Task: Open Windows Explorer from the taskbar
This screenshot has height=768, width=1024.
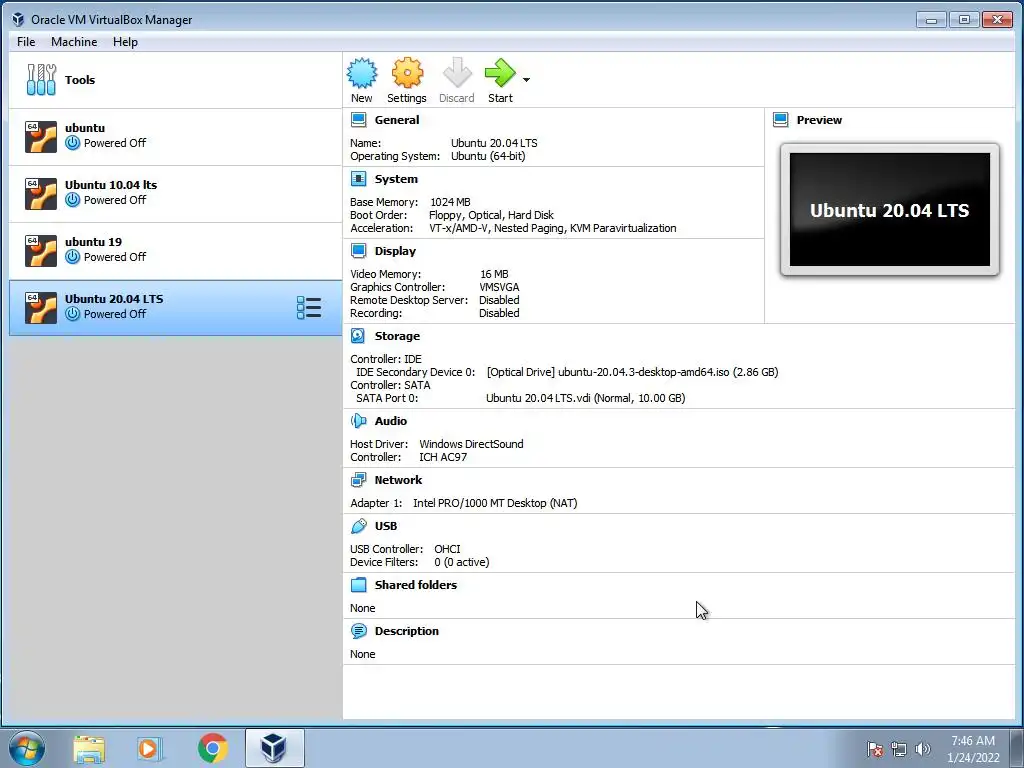Action: (x=89, y=748)
